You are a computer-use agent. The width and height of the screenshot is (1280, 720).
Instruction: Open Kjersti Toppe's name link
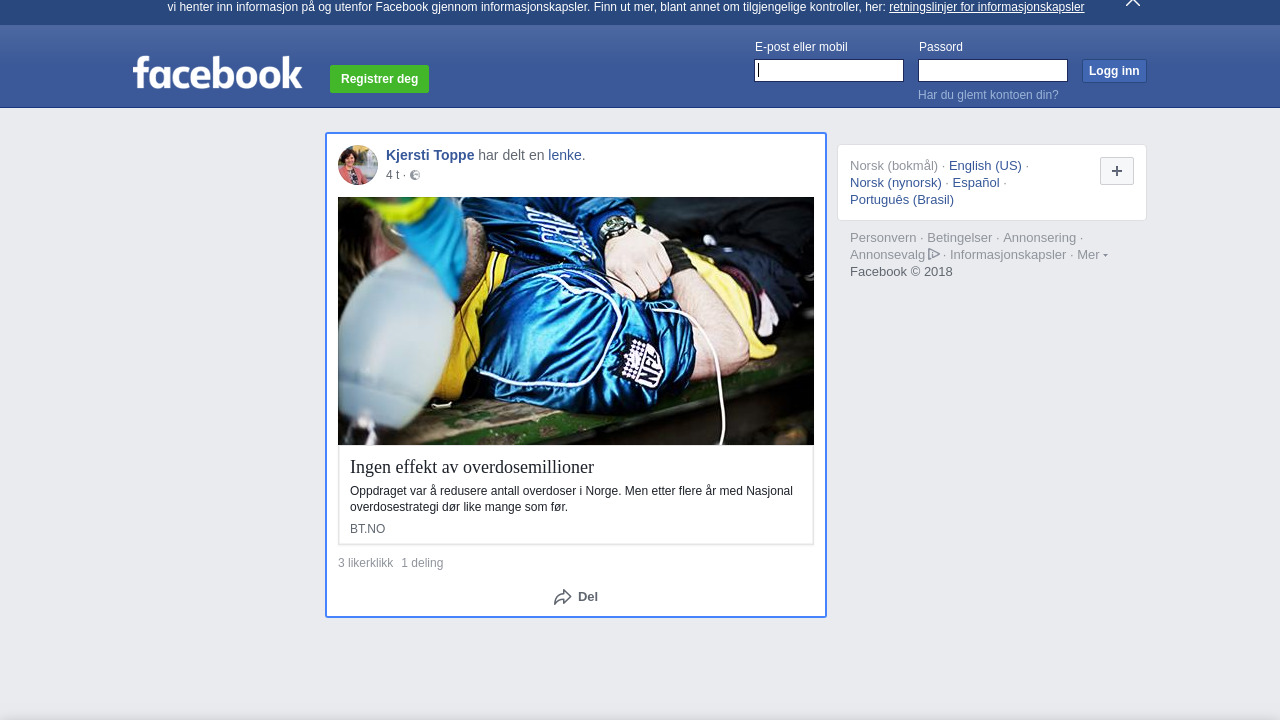[x=430, y=155]
